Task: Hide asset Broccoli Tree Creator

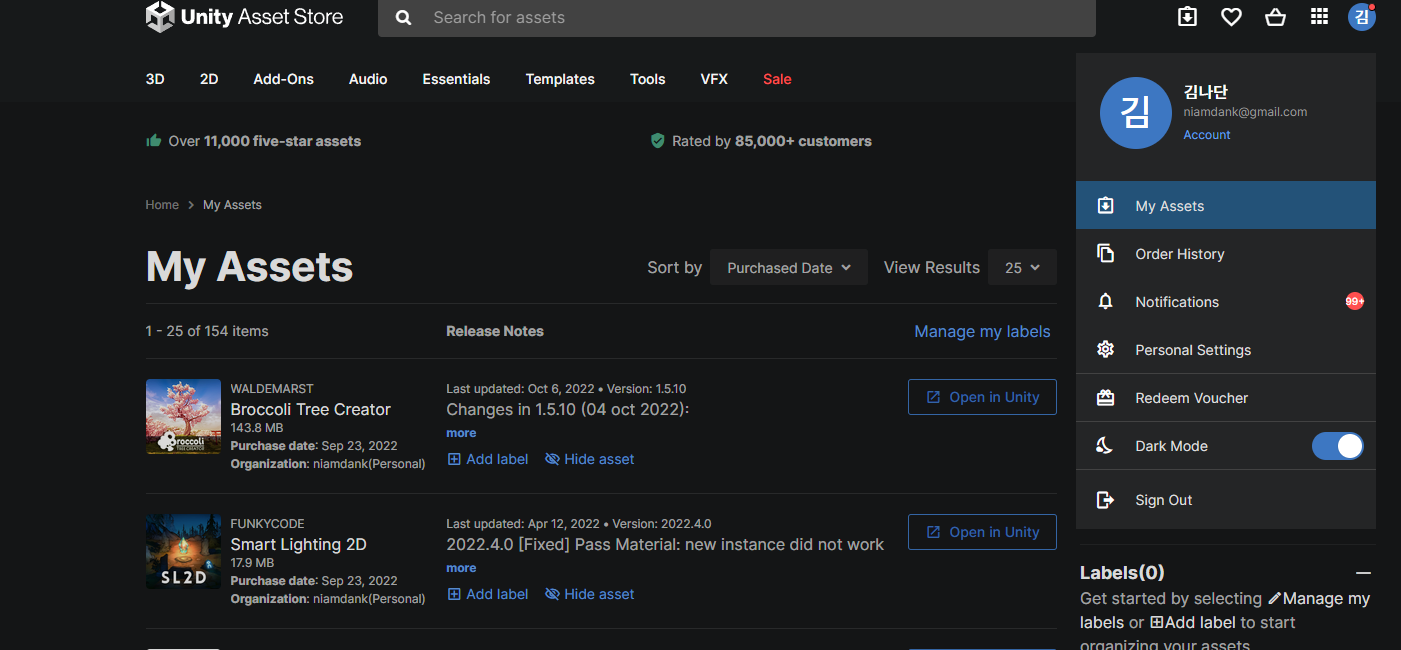Action: [x=590, y=459]
